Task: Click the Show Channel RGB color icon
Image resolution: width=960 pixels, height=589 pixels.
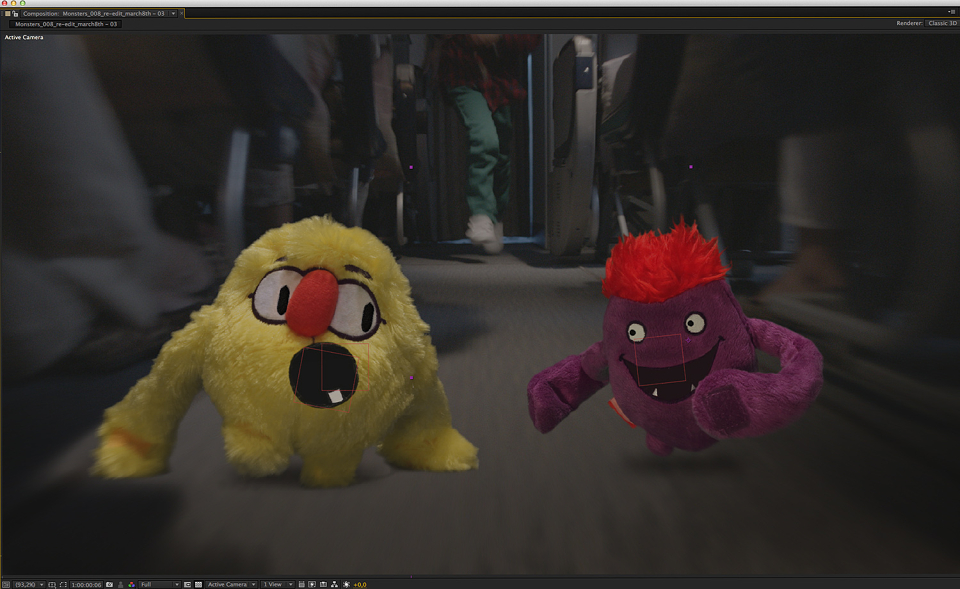Action: click(x=132, y=585)
